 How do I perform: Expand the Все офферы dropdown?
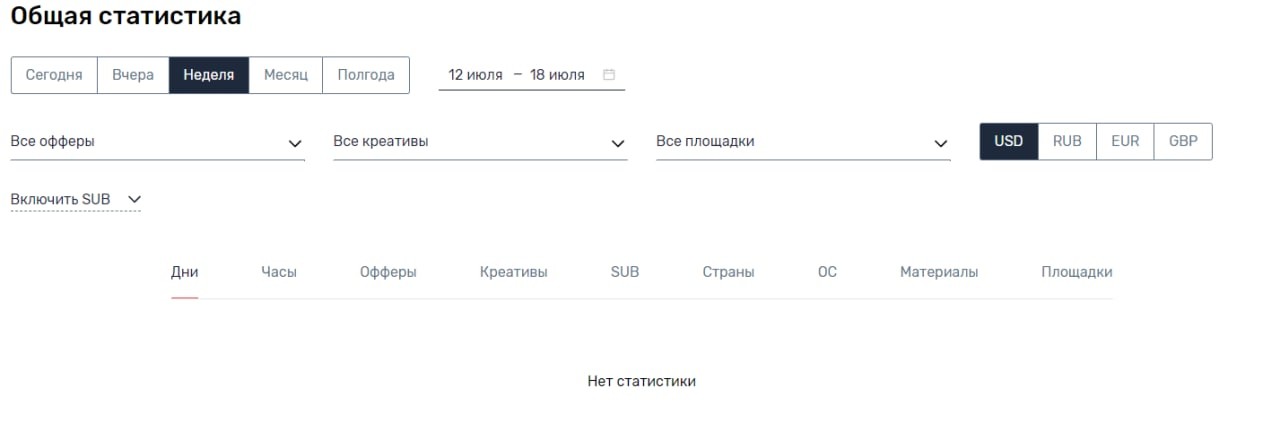point(157,142)
